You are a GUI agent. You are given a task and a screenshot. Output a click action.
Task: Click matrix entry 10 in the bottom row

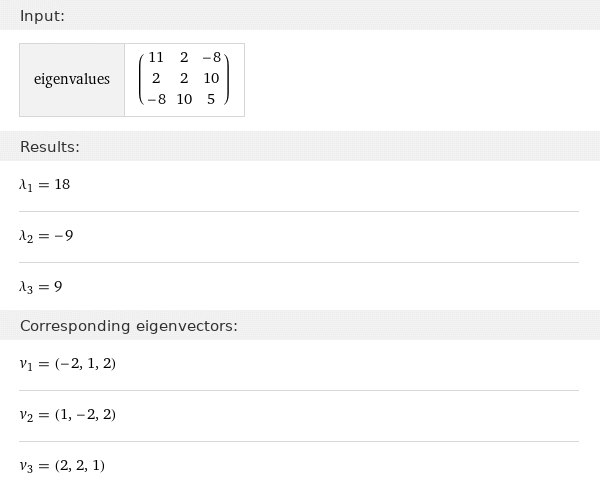(x=184, y=99)
